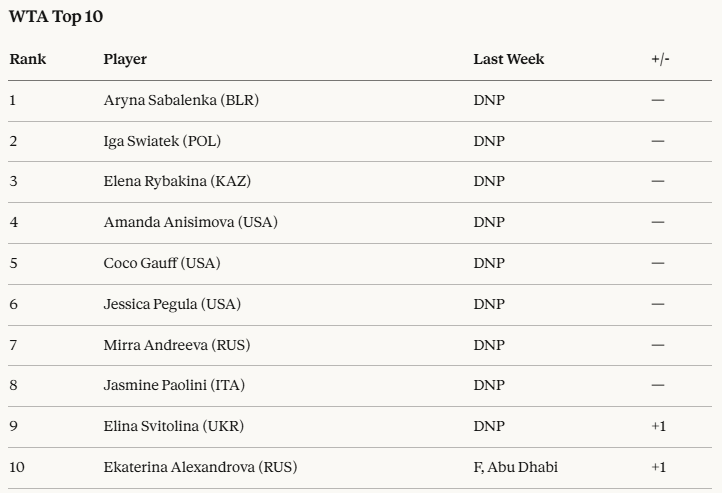The height and width of the screenshot is (493, 722).
Task: Click rank number 1 cell
Action: coord(13,100)
